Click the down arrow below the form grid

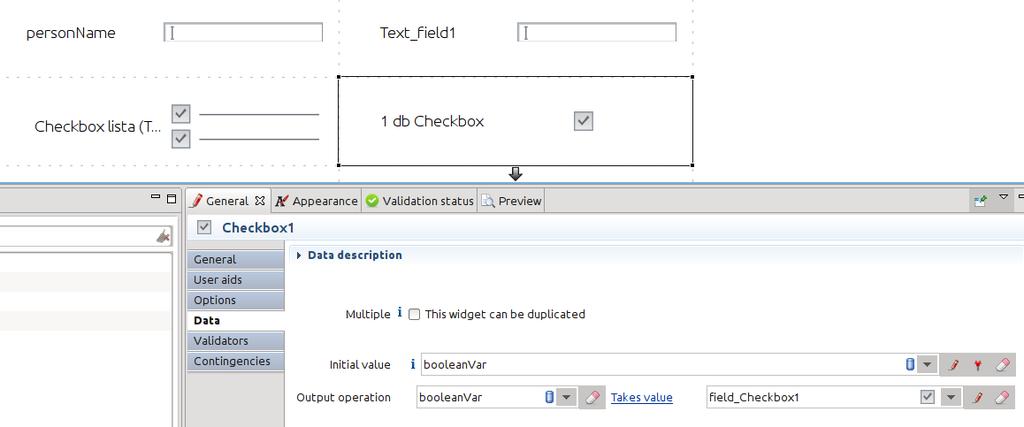pos(516,174)
